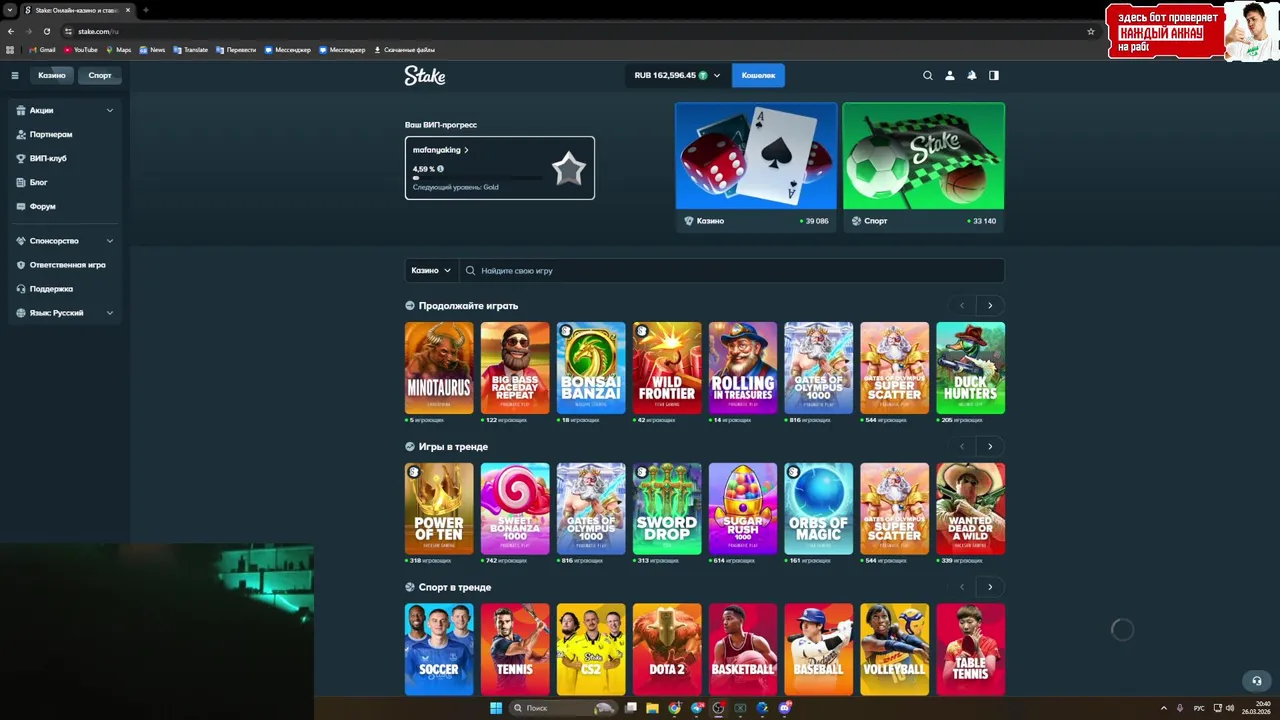Screen dimensions: 1280x720
Task: Open CS2 sport tile
Action: 591,649
